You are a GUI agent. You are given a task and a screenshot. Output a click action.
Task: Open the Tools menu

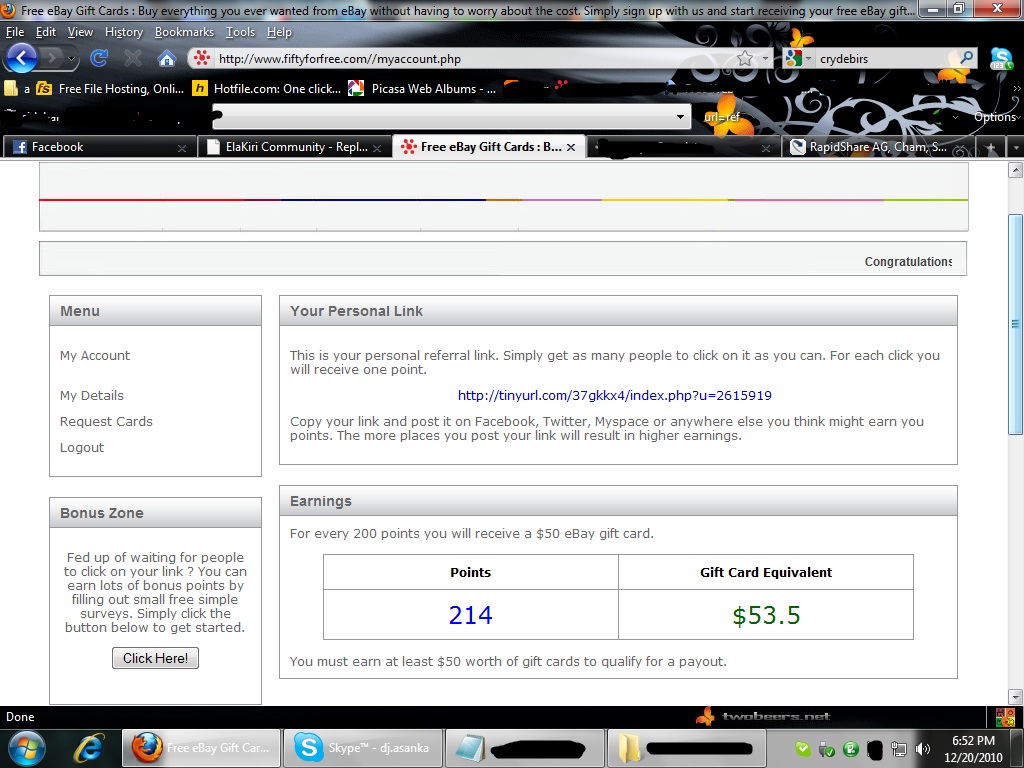point(240,32)
